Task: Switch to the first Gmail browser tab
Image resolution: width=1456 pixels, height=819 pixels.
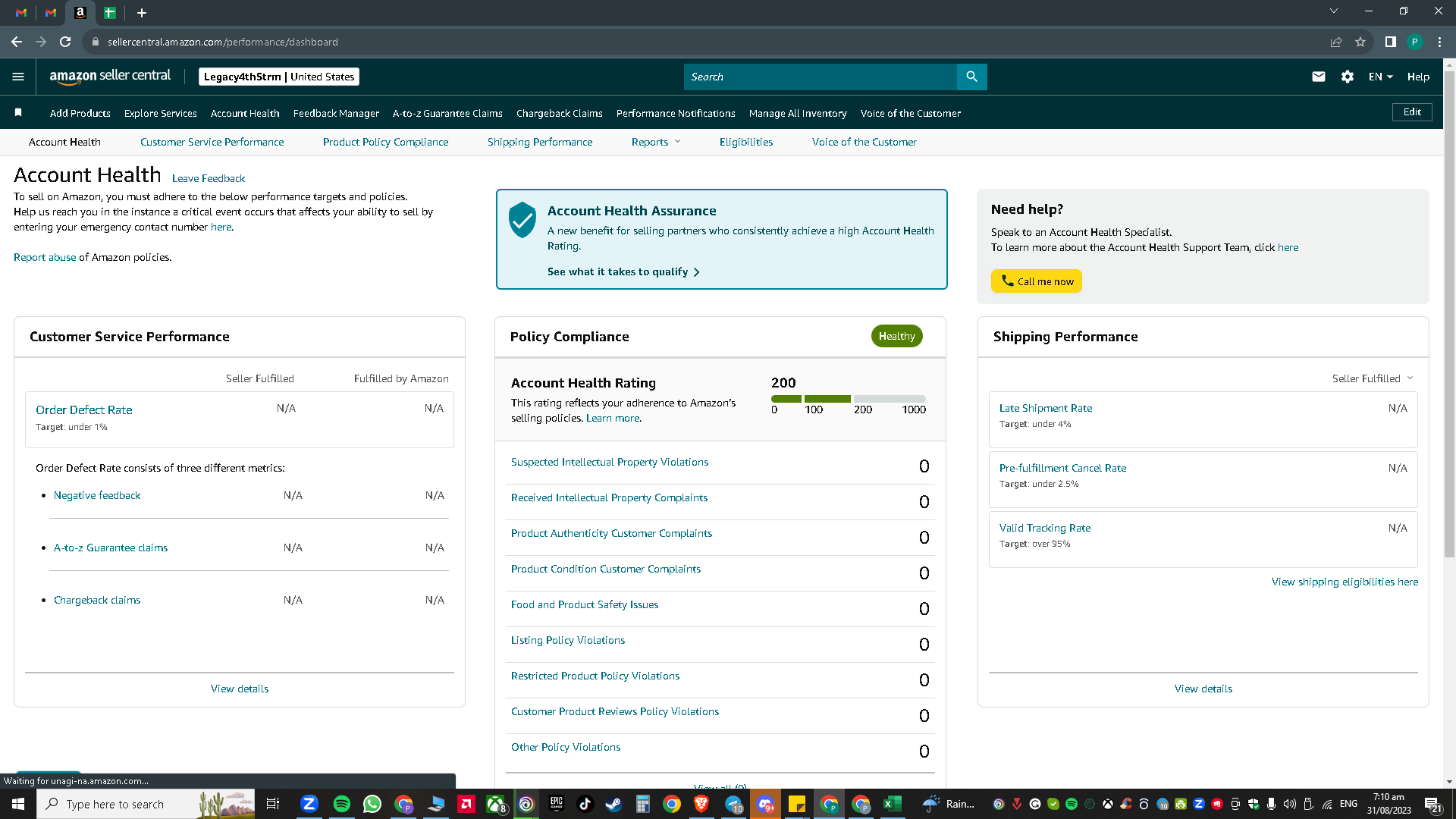Action: coord(21,13)
